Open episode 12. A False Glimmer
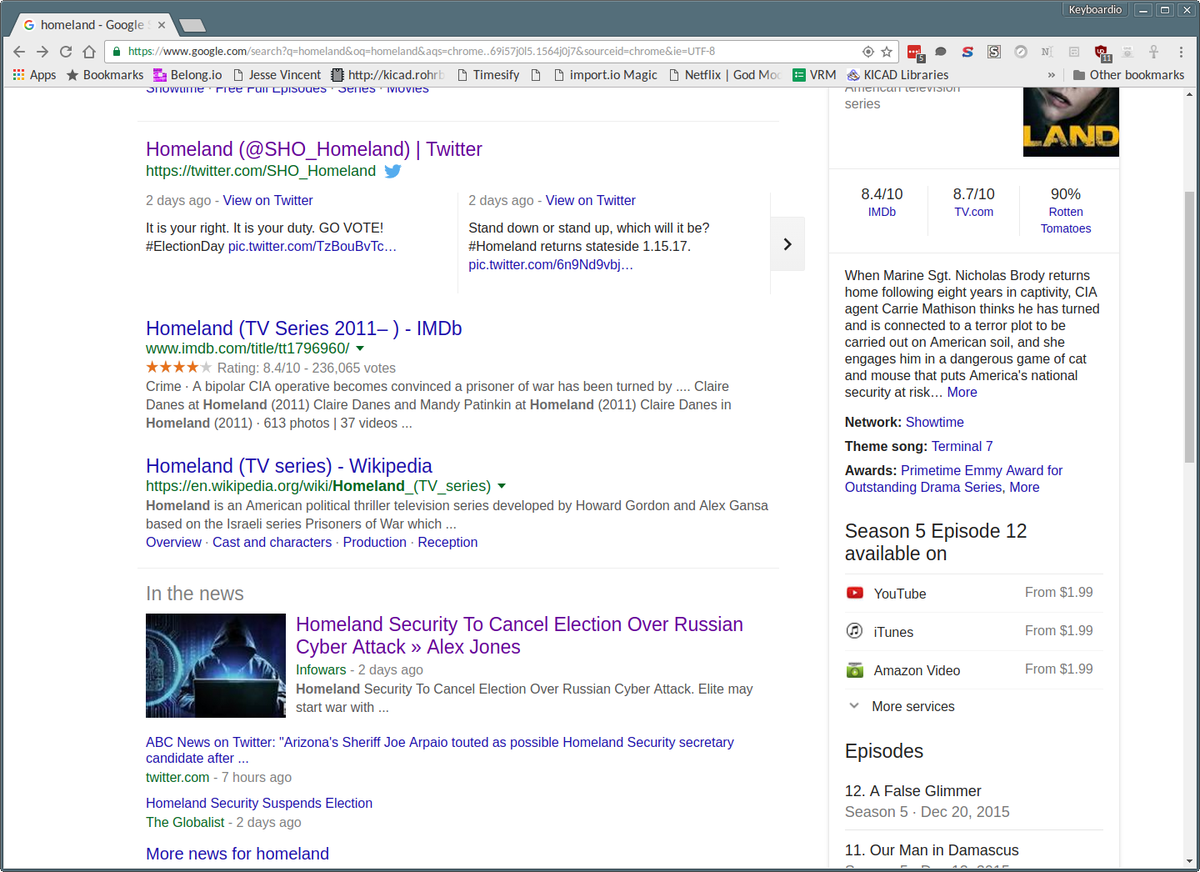This screenshot has height=872, width=1200. (x=913, y=791)
